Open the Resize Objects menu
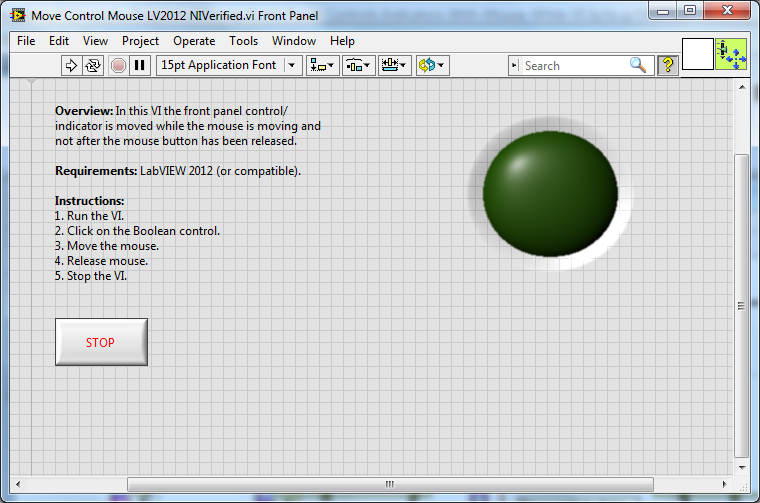This screenshot has width=760, height=503. pos(395,65)
